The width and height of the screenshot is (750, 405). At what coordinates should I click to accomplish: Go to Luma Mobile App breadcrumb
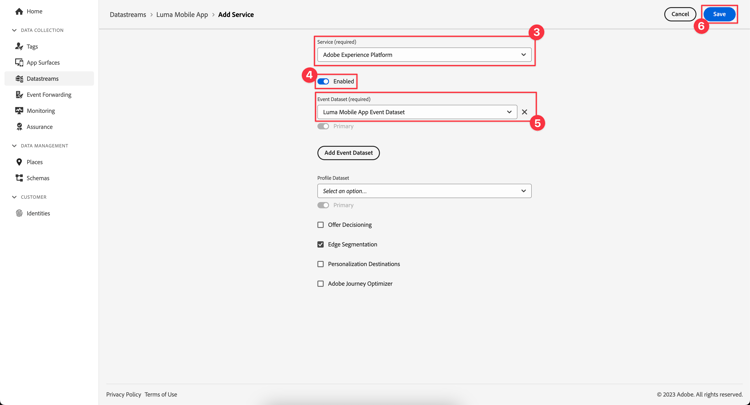(x=182, y=15)
